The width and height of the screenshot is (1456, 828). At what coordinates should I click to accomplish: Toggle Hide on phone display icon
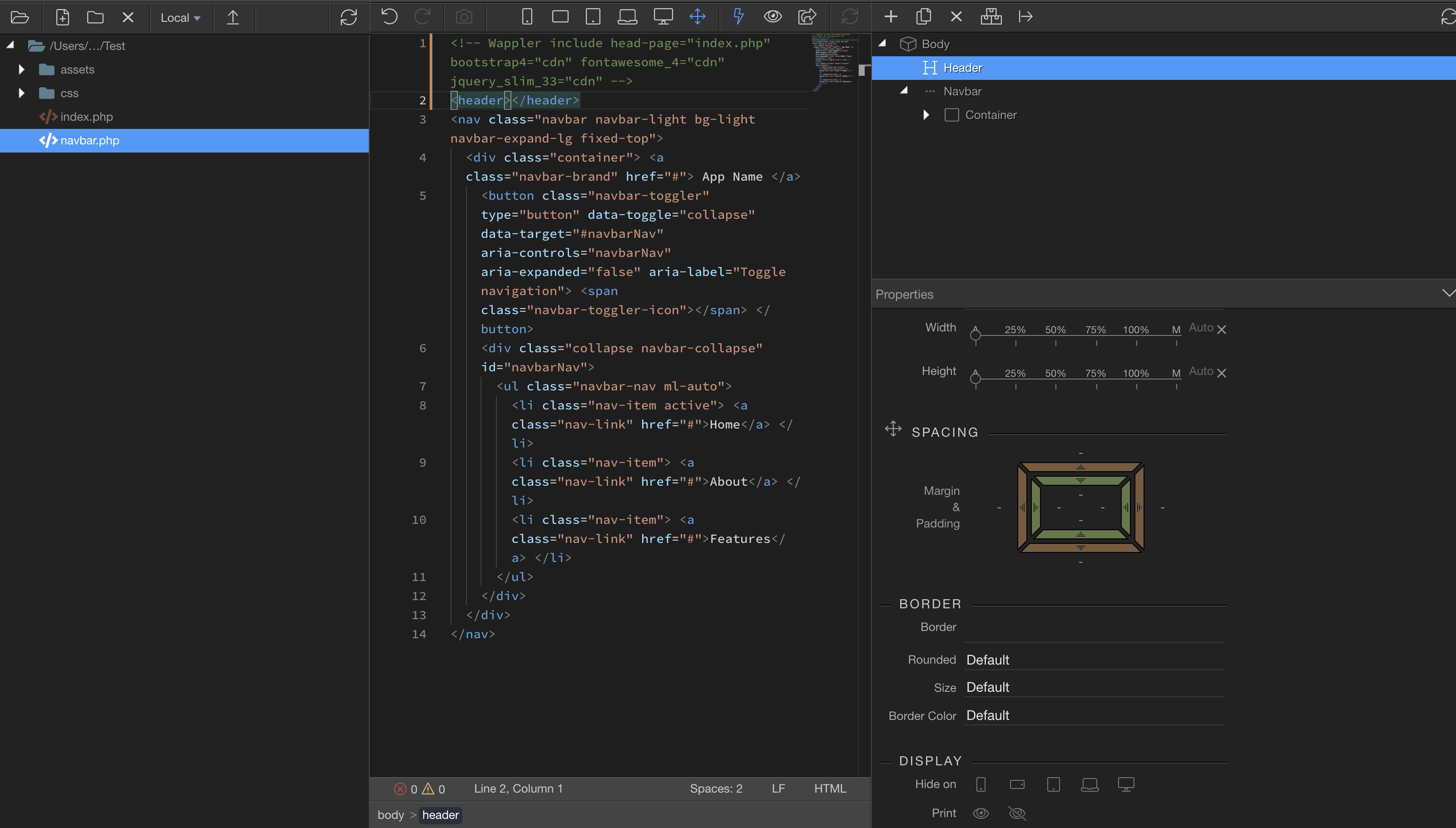(981, 784)
